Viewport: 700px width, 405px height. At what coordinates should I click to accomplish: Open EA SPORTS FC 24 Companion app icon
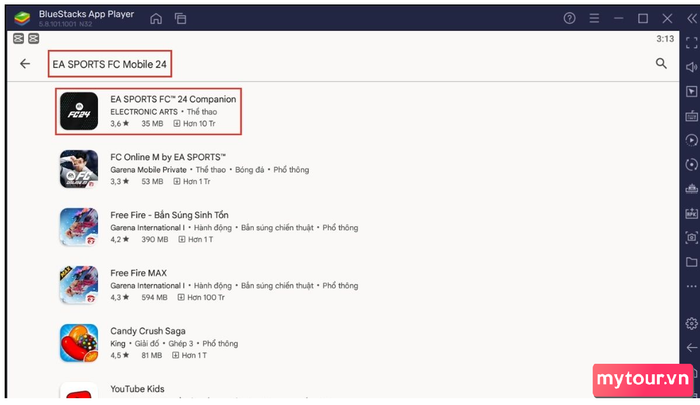(x=79, y=111)
